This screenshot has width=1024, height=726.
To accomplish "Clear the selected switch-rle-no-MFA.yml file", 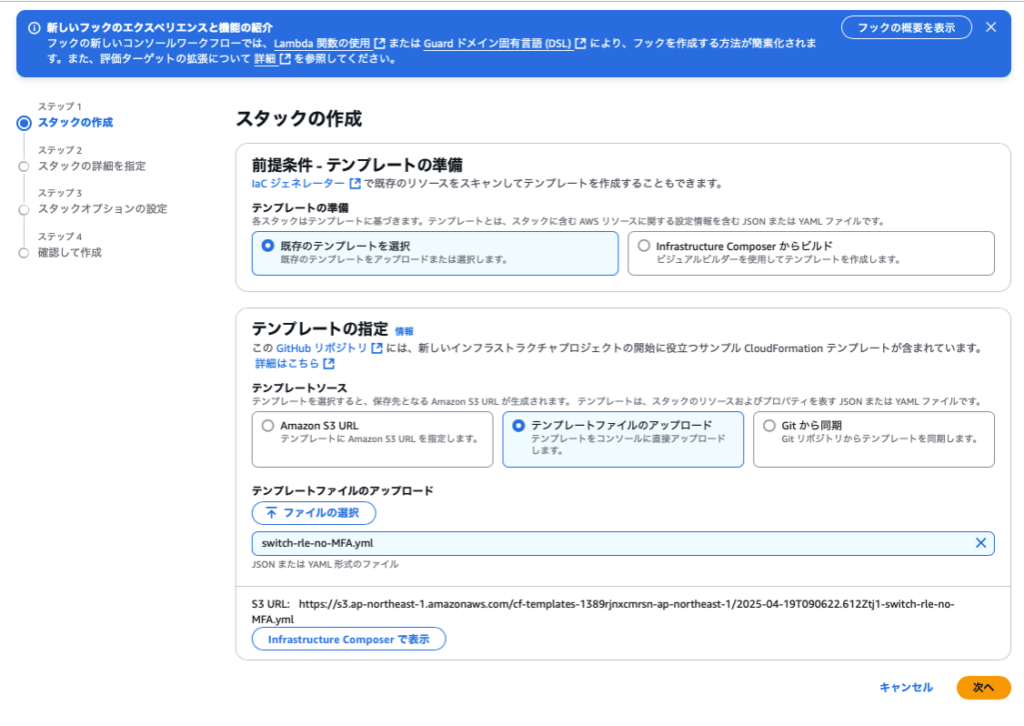I will click(x=981, y=543).
